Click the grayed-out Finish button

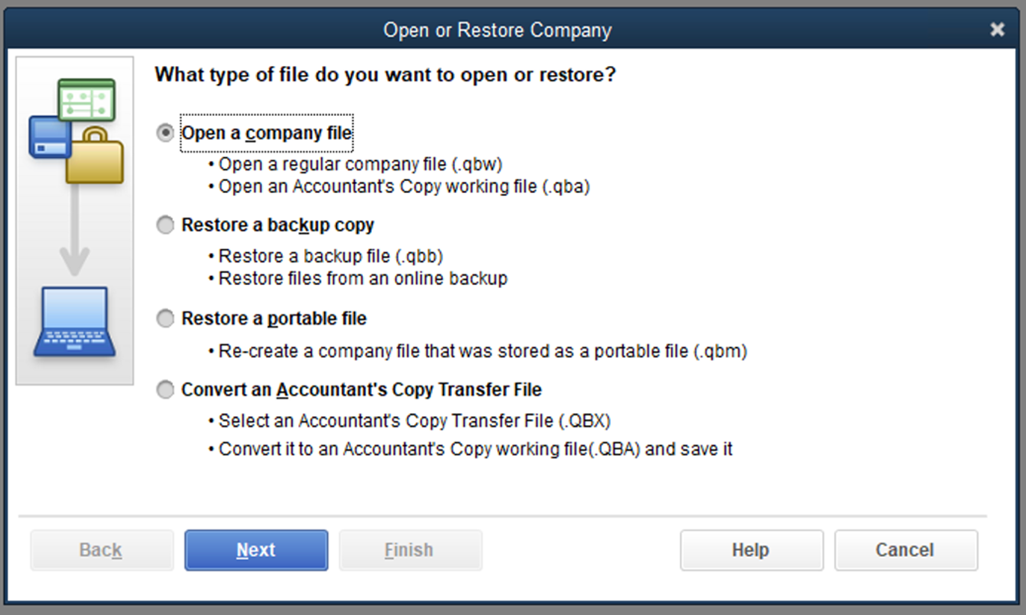(x=410, y=550)
